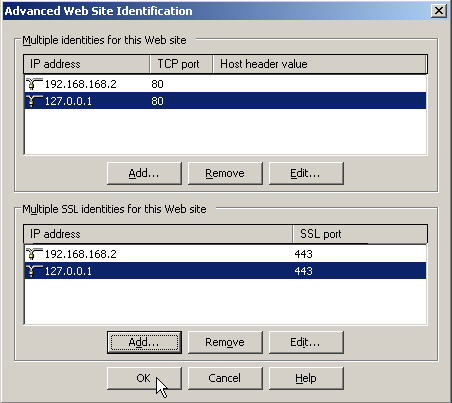Edit the selected SSL identity

pyautogui.click(x=306, y=342)
